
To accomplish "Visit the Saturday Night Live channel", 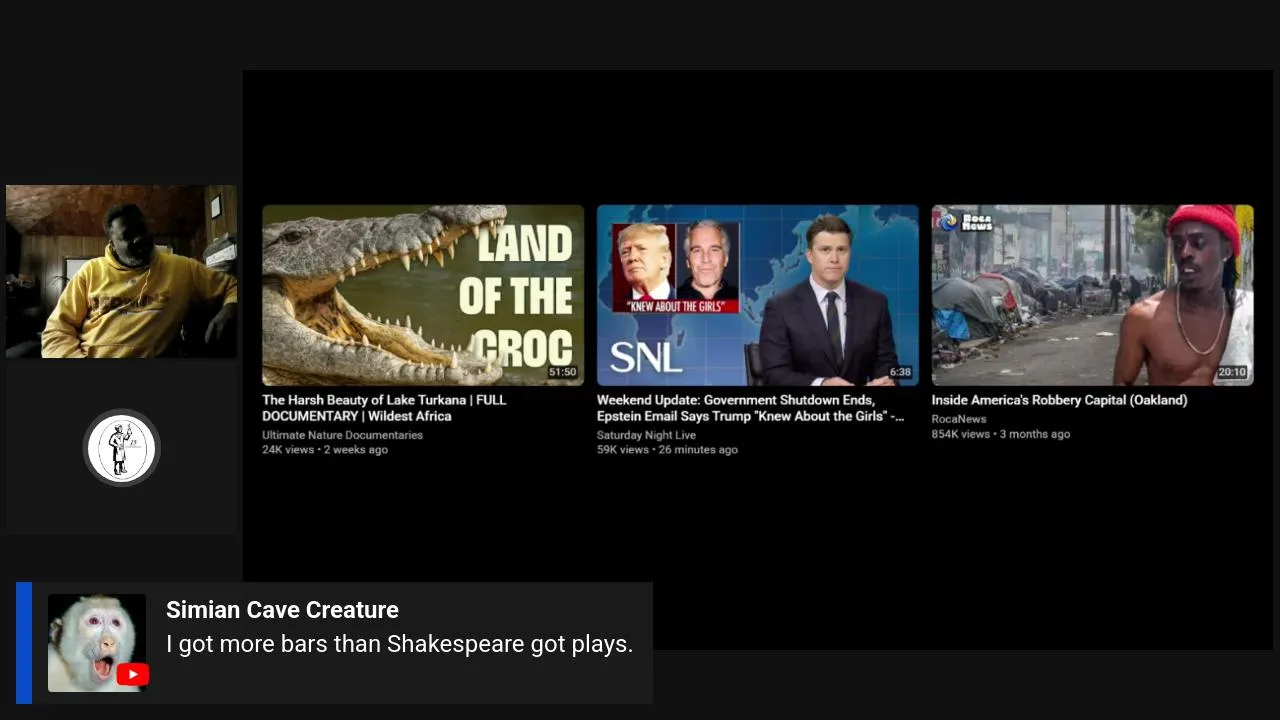I will [646, 435].
